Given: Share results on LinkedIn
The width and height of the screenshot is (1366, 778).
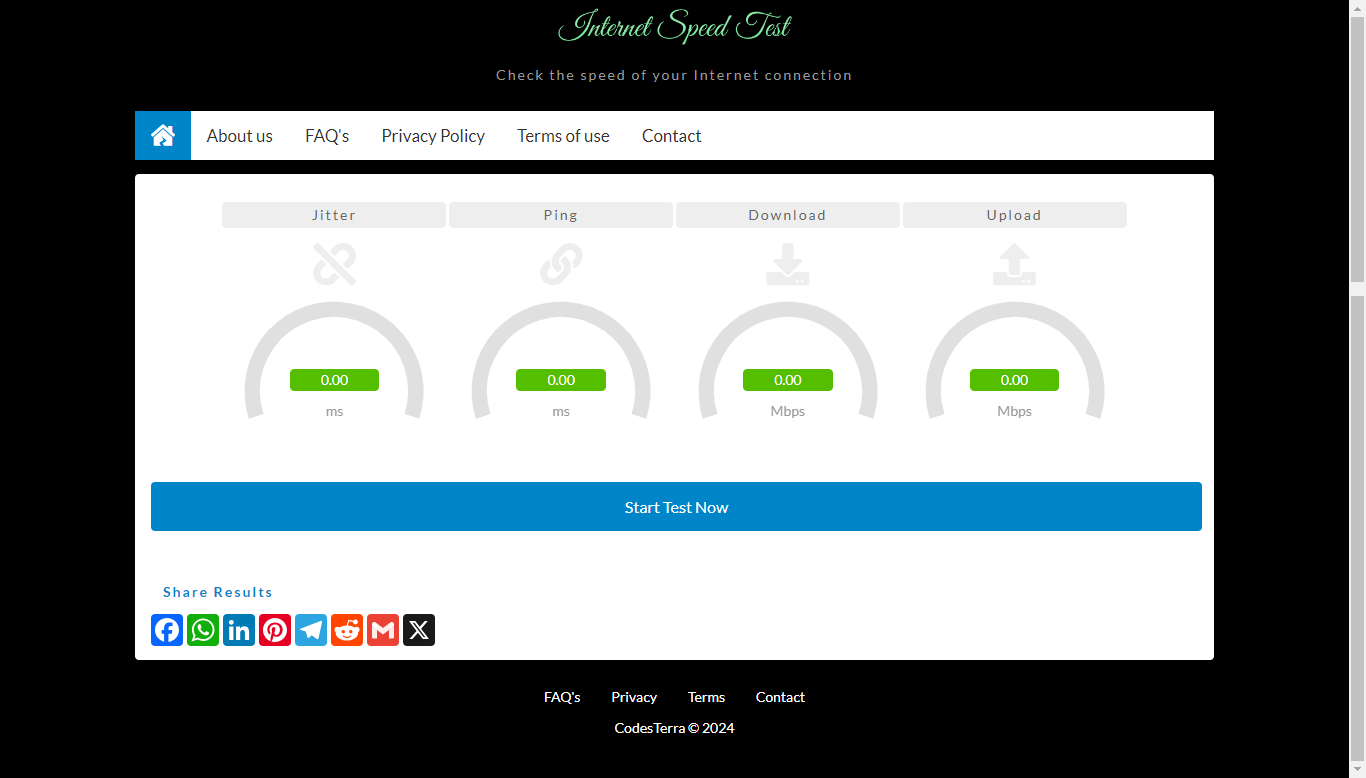Looking at the screenshot, I should tap(239, 630).
